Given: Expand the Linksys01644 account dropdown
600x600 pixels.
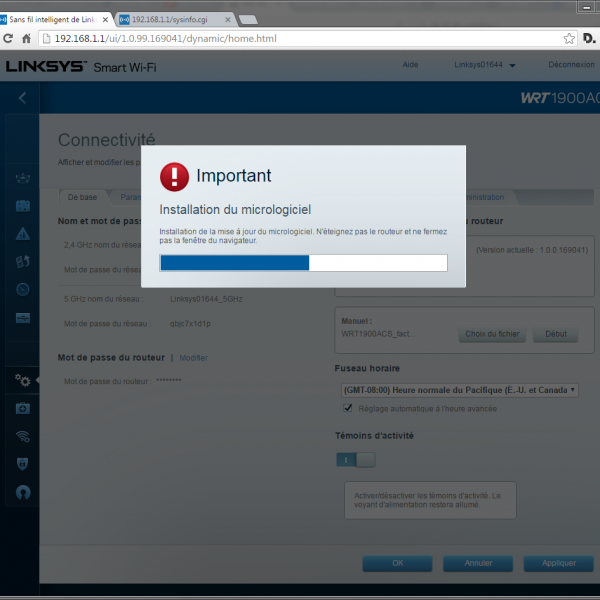Looking at the screenshot, I should [x=484, y=65].
